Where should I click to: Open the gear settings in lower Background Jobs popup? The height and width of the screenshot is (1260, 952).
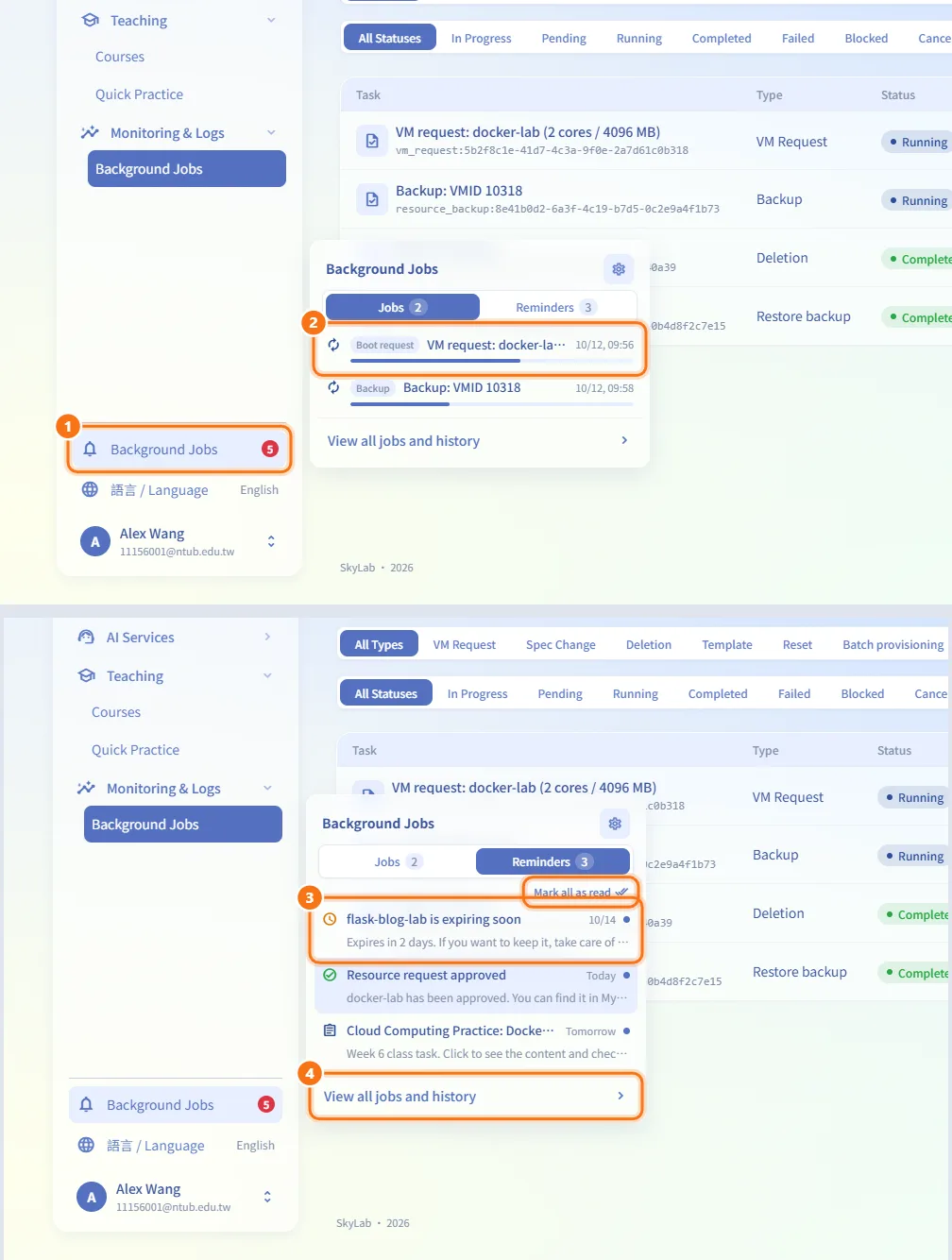[615, 824]
